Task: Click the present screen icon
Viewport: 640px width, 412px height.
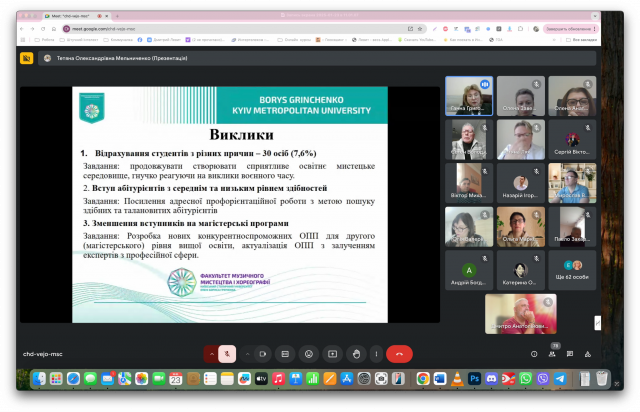Action: coord(331,353)
